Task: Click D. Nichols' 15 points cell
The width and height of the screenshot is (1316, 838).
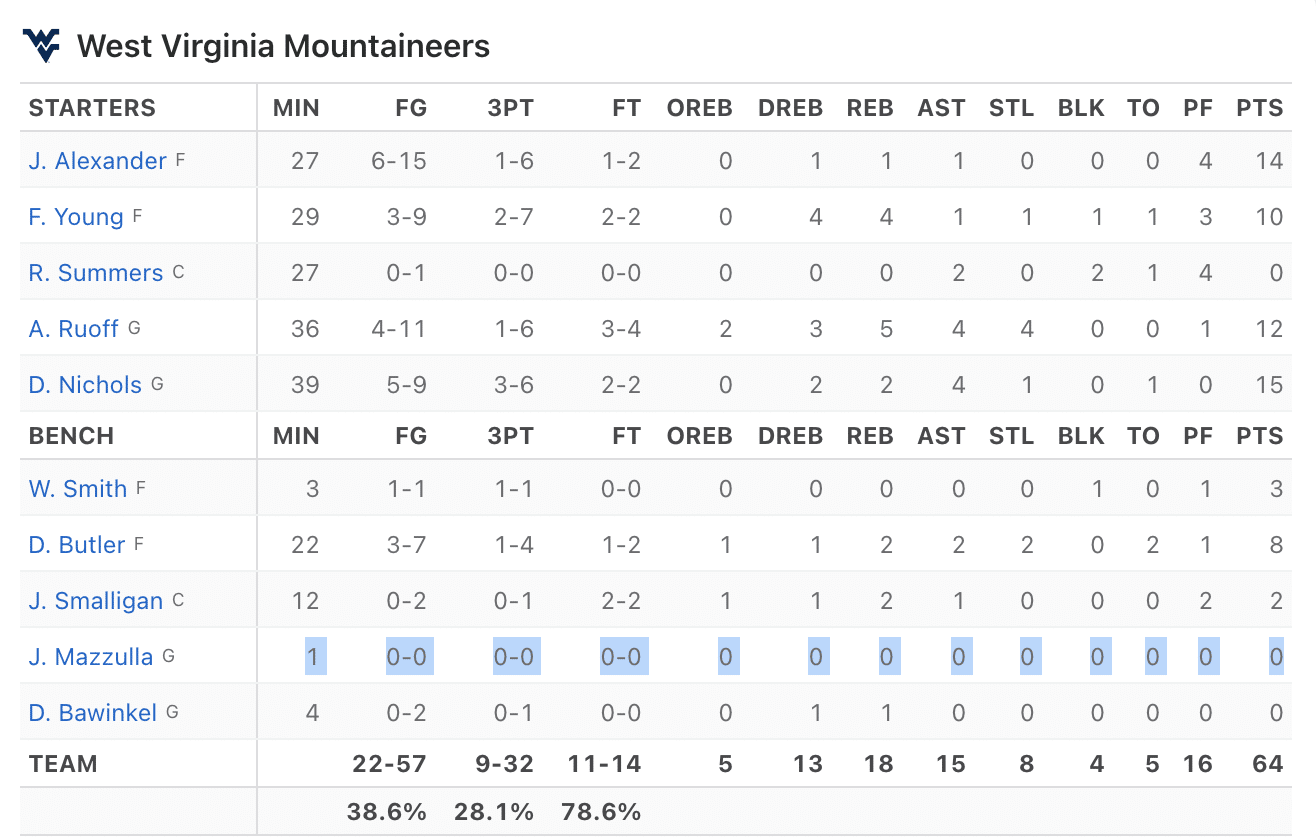Action: [1269, 385]
